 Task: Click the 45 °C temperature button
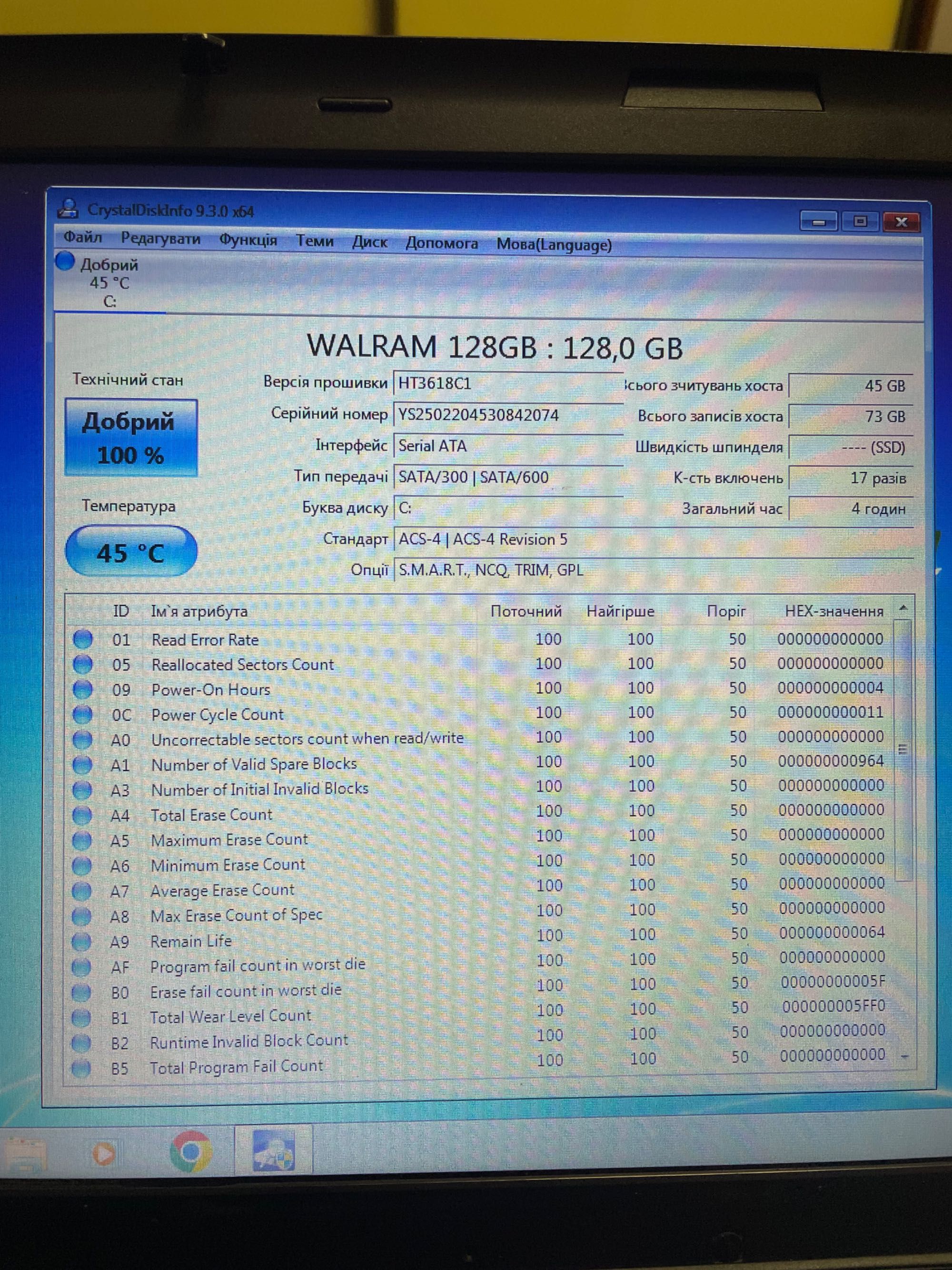tap(131, 552)
